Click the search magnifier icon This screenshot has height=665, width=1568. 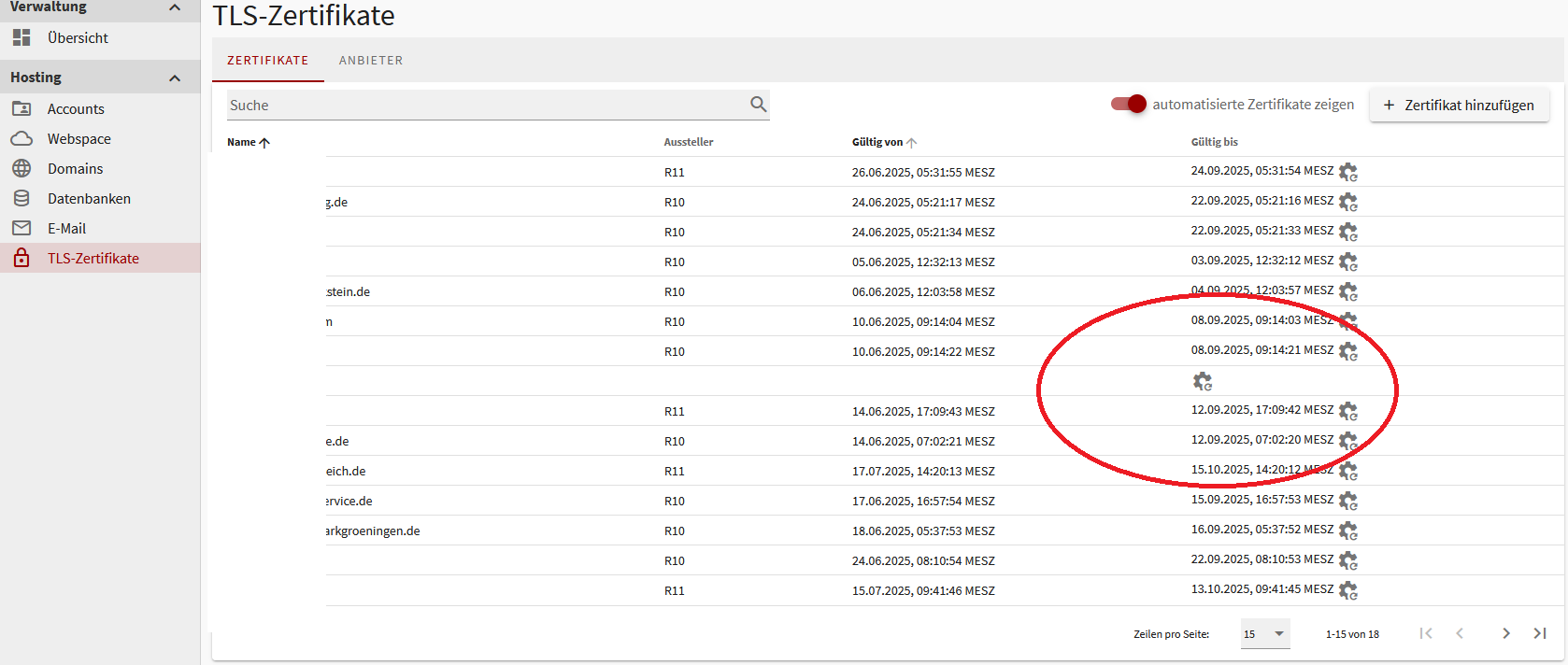(758, 105)
